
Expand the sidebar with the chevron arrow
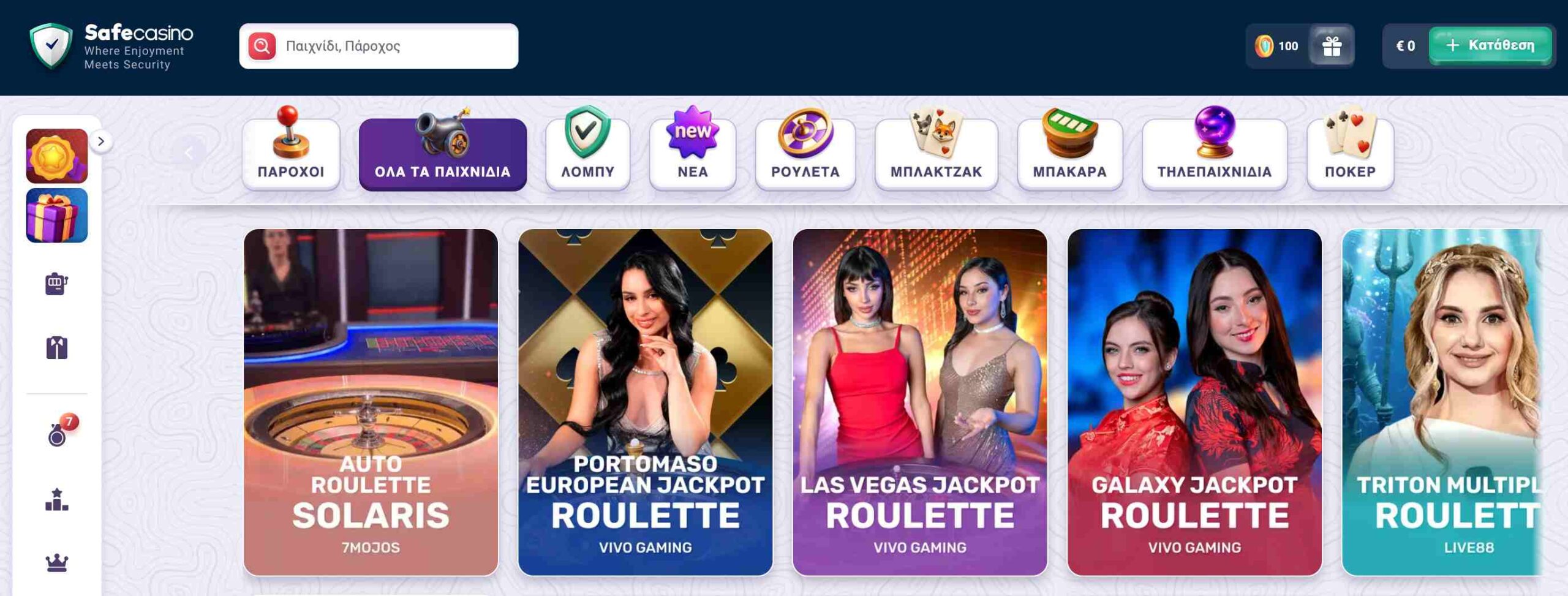[x=101, y=141]
